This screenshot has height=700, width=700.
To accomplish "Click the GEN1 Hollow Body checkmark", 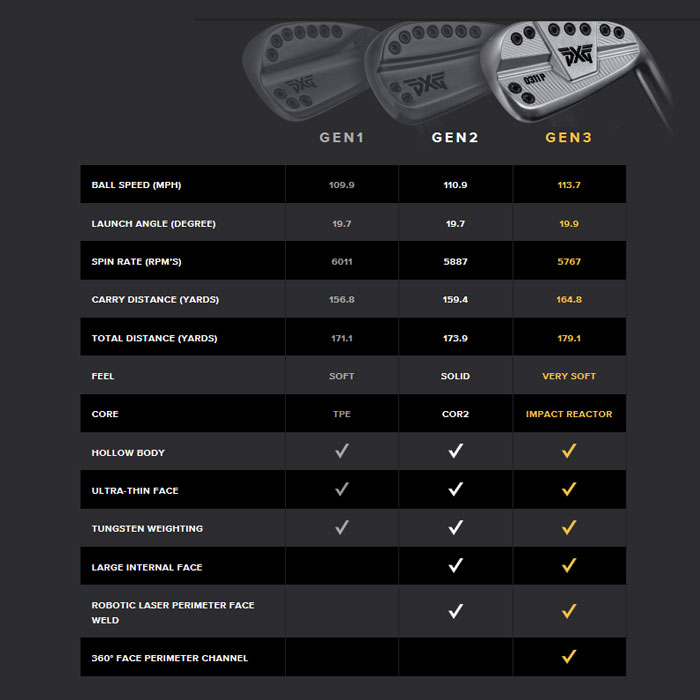I will (x=342, y=451).
